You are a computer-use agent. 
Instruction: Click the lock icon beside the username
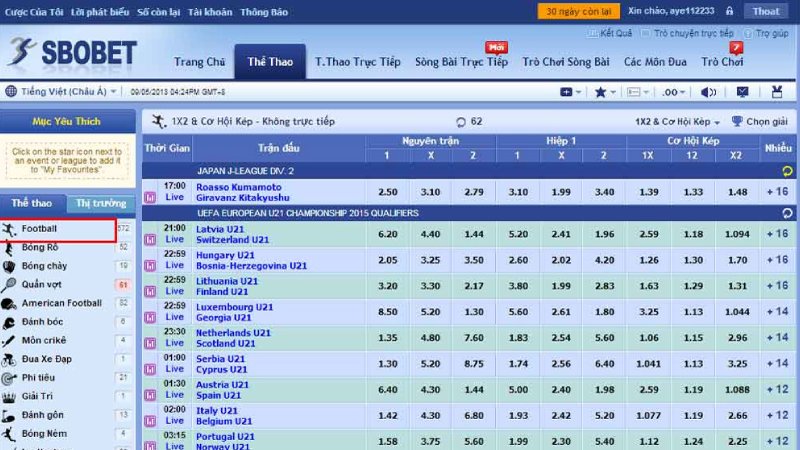coord(730,11)
